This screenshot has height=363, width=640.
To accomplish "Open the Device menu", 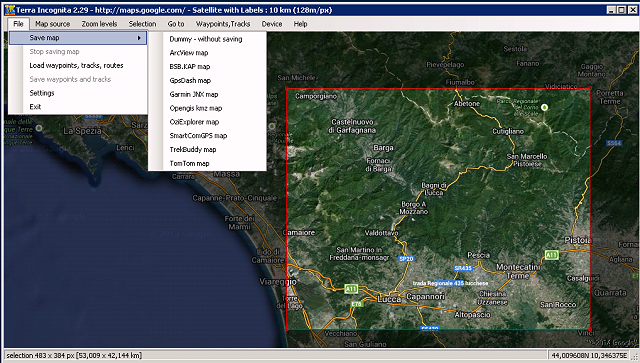I will 272,24.
